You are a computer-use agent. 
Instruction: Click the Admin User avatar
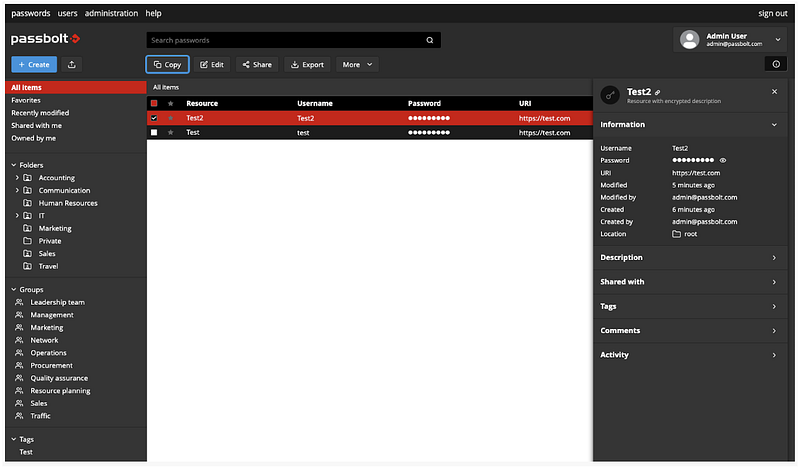pos(689,40)
